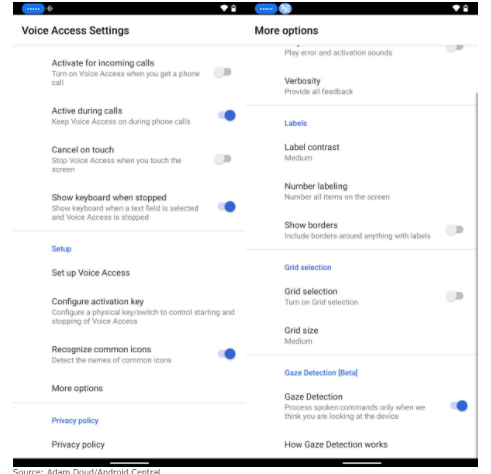
Task: Open How Gaze Detection works
Action: click(x=362, y=445)
